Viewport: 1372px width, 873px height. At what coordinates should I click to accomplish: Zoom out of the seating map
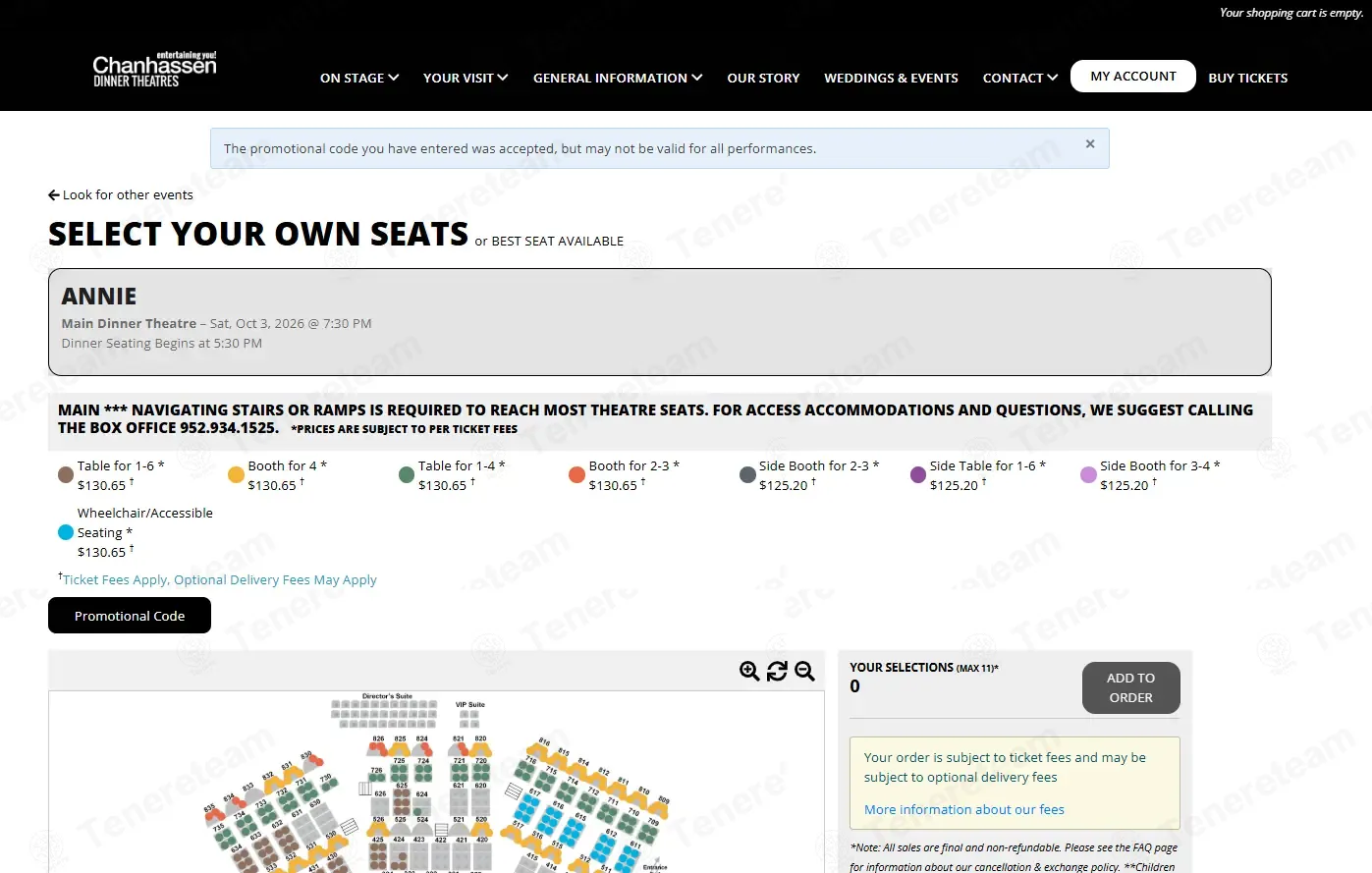pos(804,671)
